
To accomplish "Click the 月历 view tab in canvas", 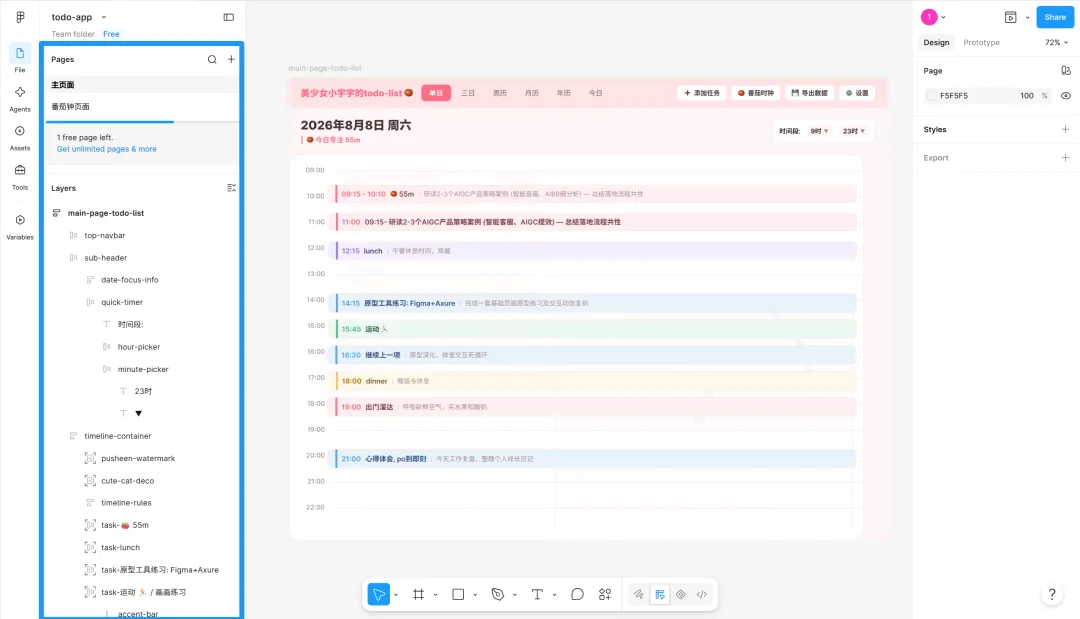I will pos(532,93).
